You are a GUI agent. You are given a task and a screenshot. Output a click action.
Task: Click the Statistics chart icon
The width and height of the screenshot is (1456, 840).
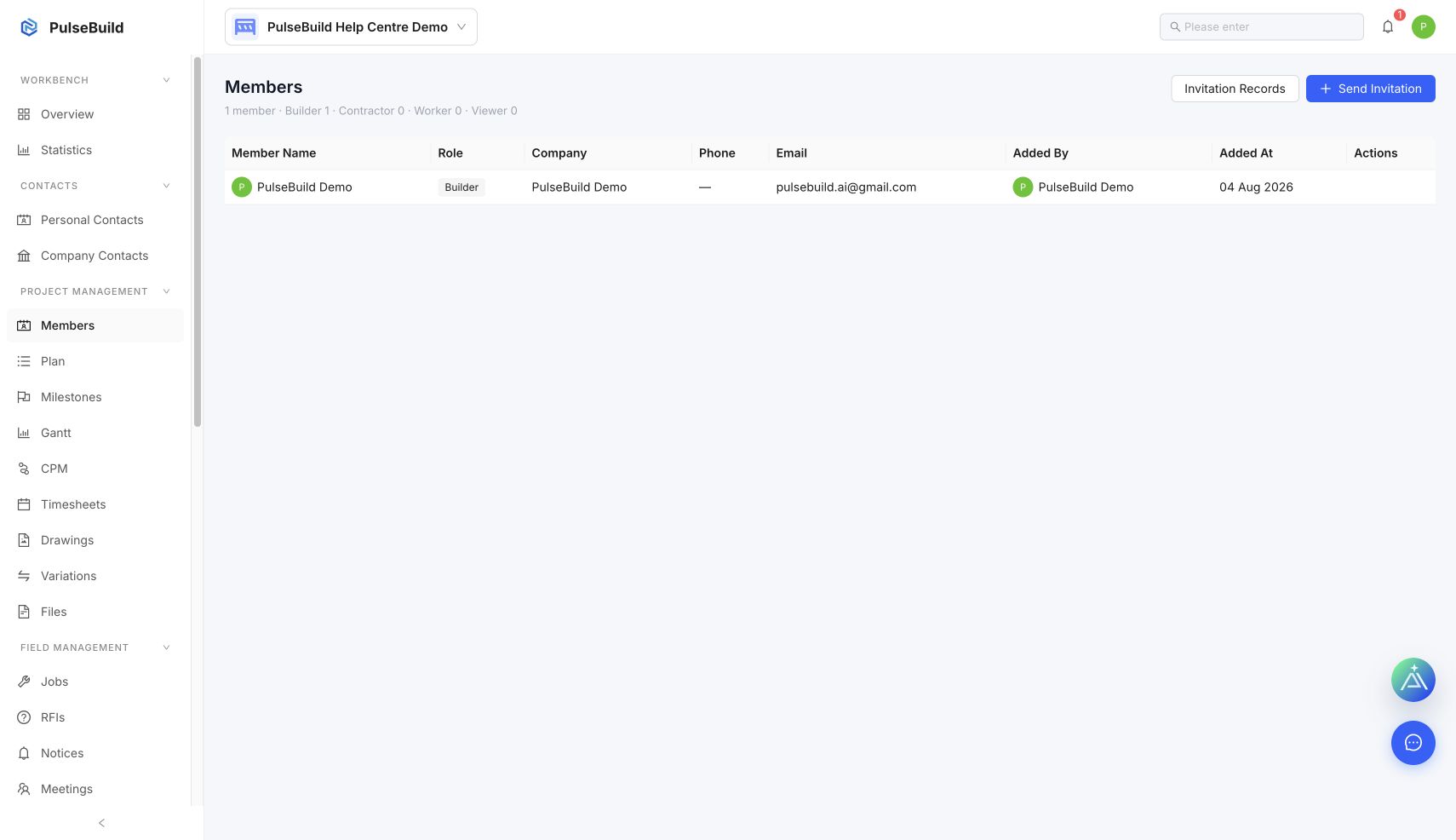coord(24,150)
